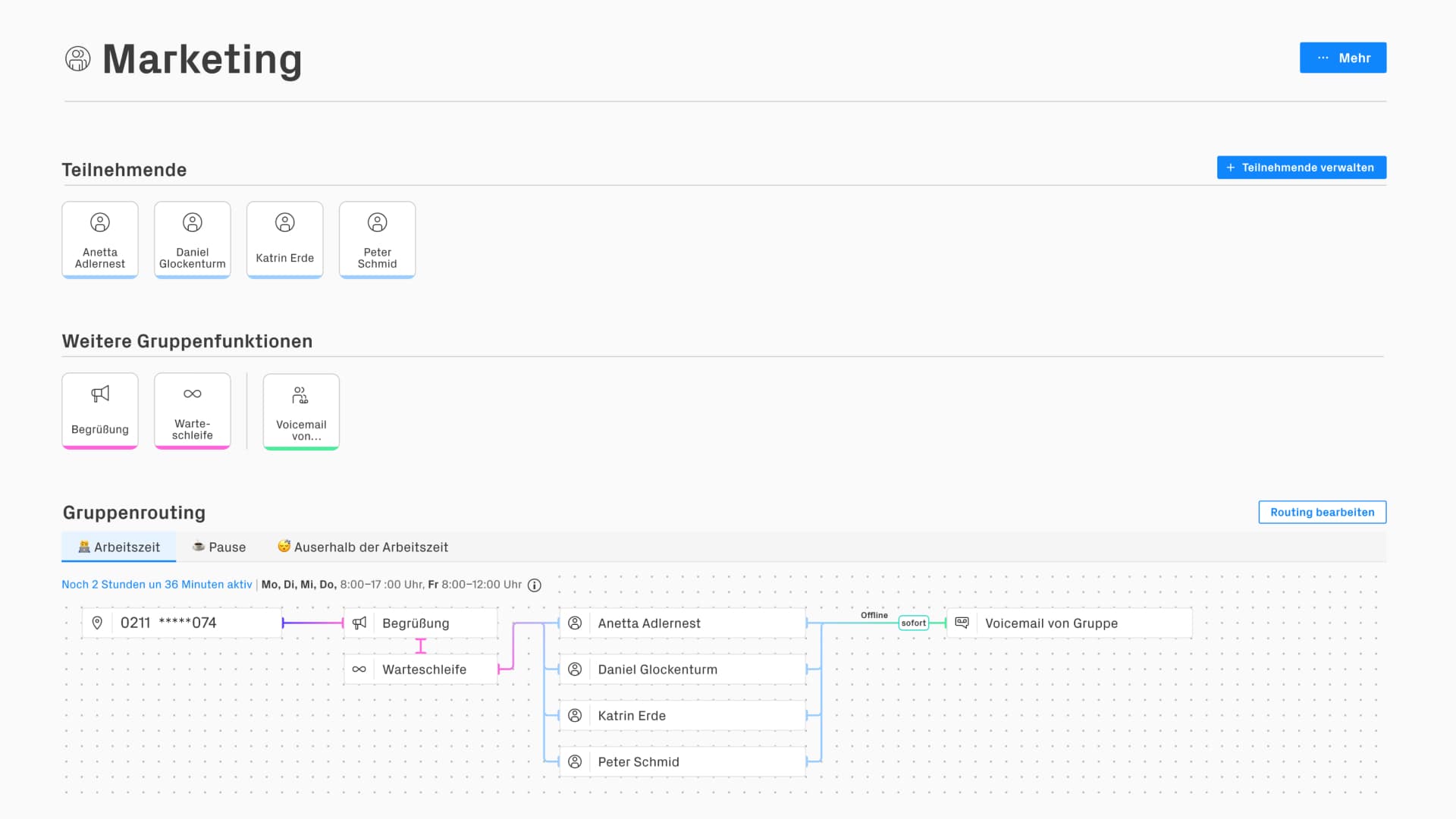Click avatar icon in Anetta Adlernest routing node

click(x=575, y=623)
